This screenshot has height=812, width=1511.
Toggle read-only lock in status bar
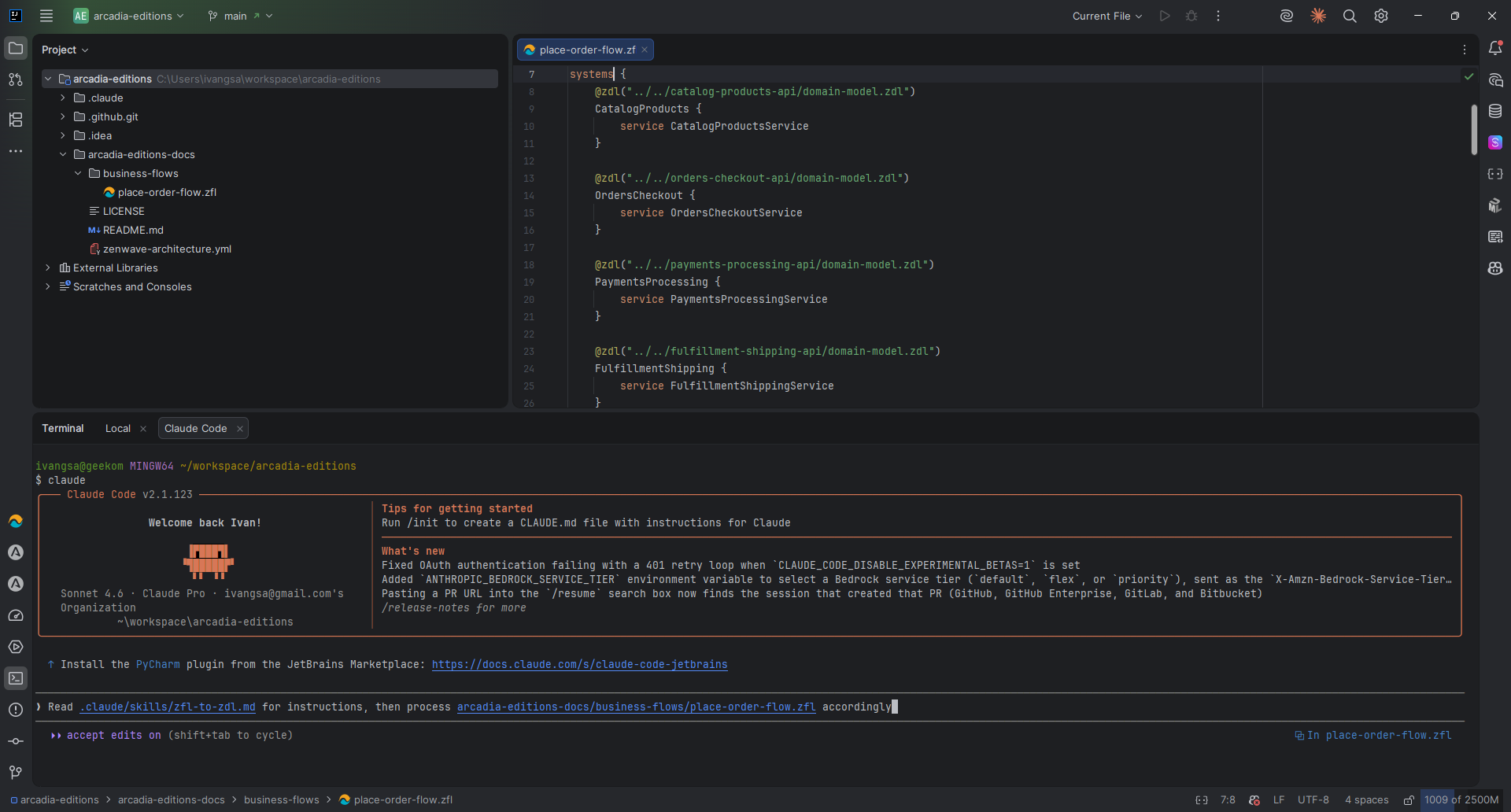coord(1409,800)
